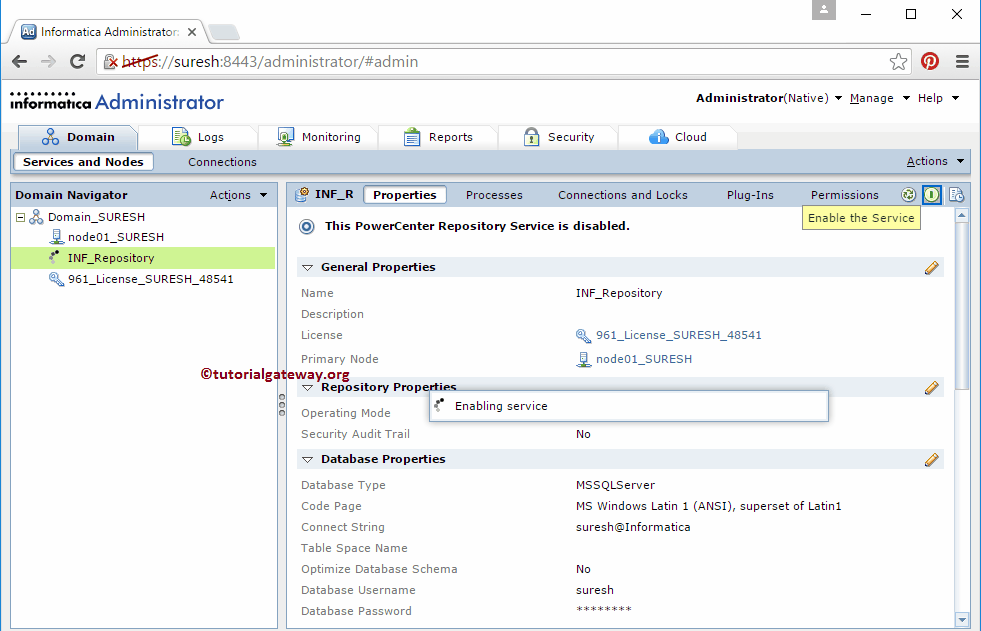Viewport: 981px width, 631px height.
Task: Click the Pinterest icon in the browser toolbar
Action: tap(930, 61)
